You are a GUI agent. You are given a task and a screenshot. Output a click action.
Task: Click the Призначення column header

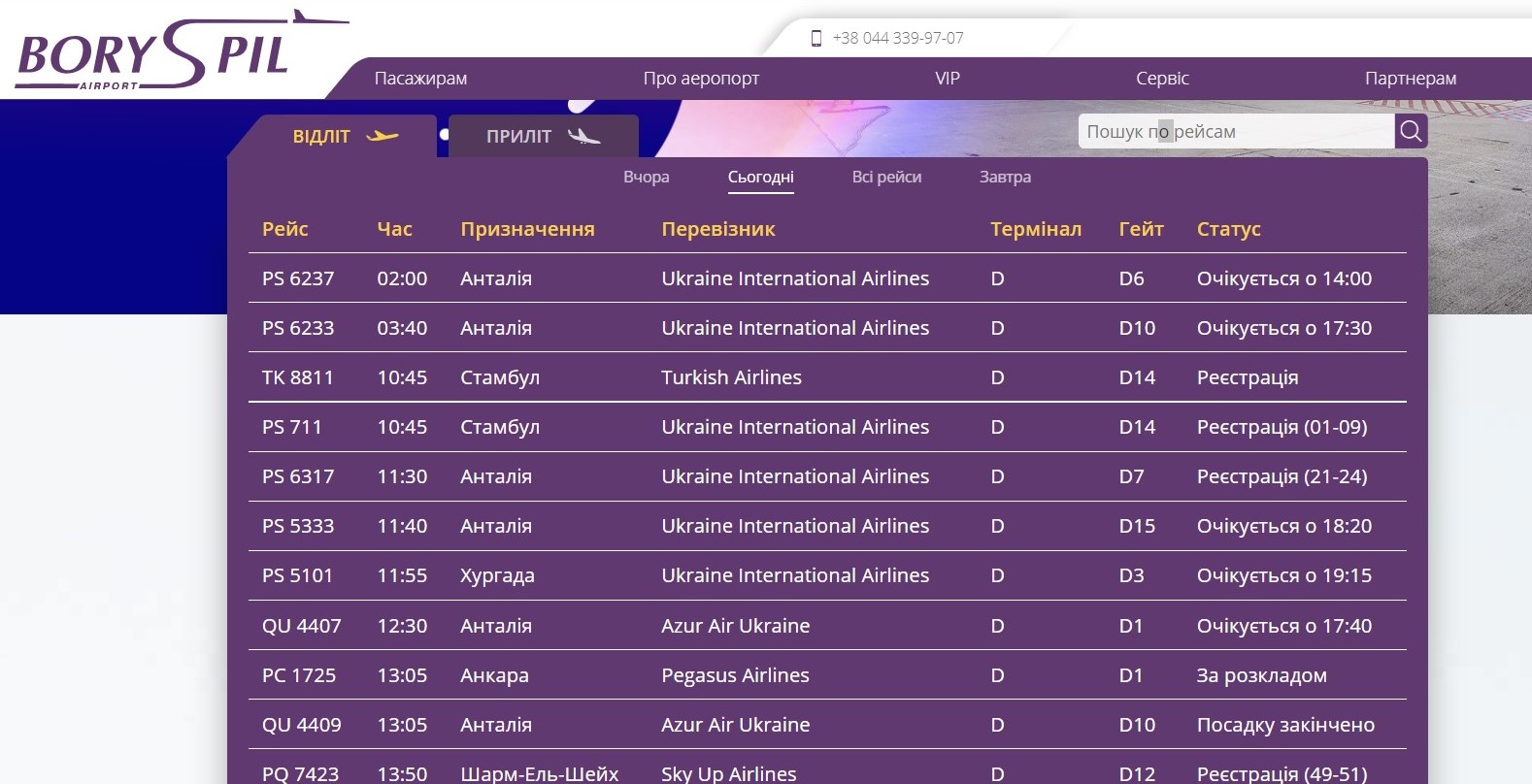click(527, 229)
